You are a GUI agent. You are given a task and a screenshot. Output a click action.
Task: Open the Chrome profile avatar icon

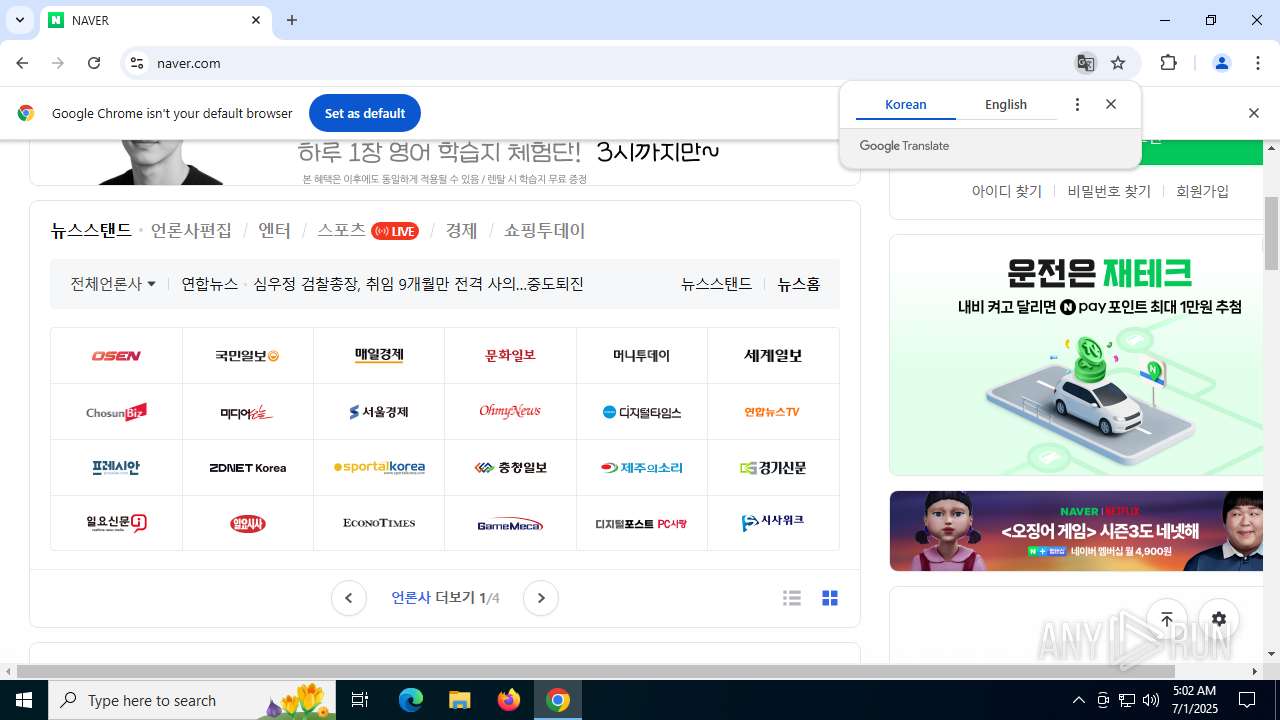click(1221, 63)
